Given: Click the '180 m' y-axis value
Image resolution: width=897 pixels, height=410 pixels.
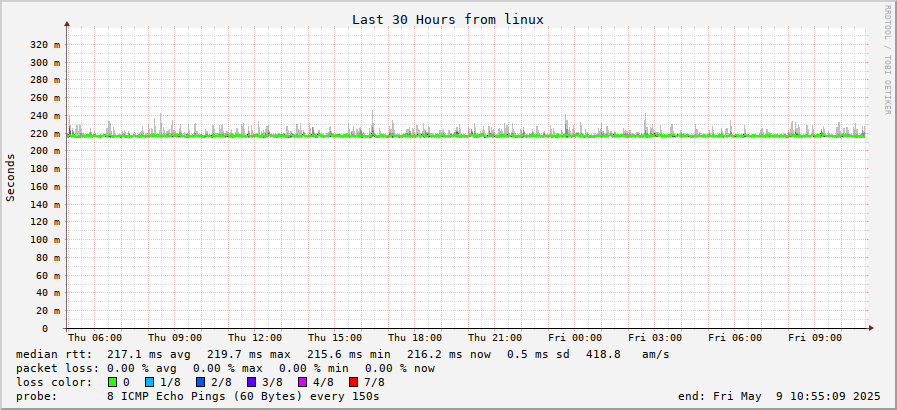Looking at the screenshot, I should coord(44,169).
